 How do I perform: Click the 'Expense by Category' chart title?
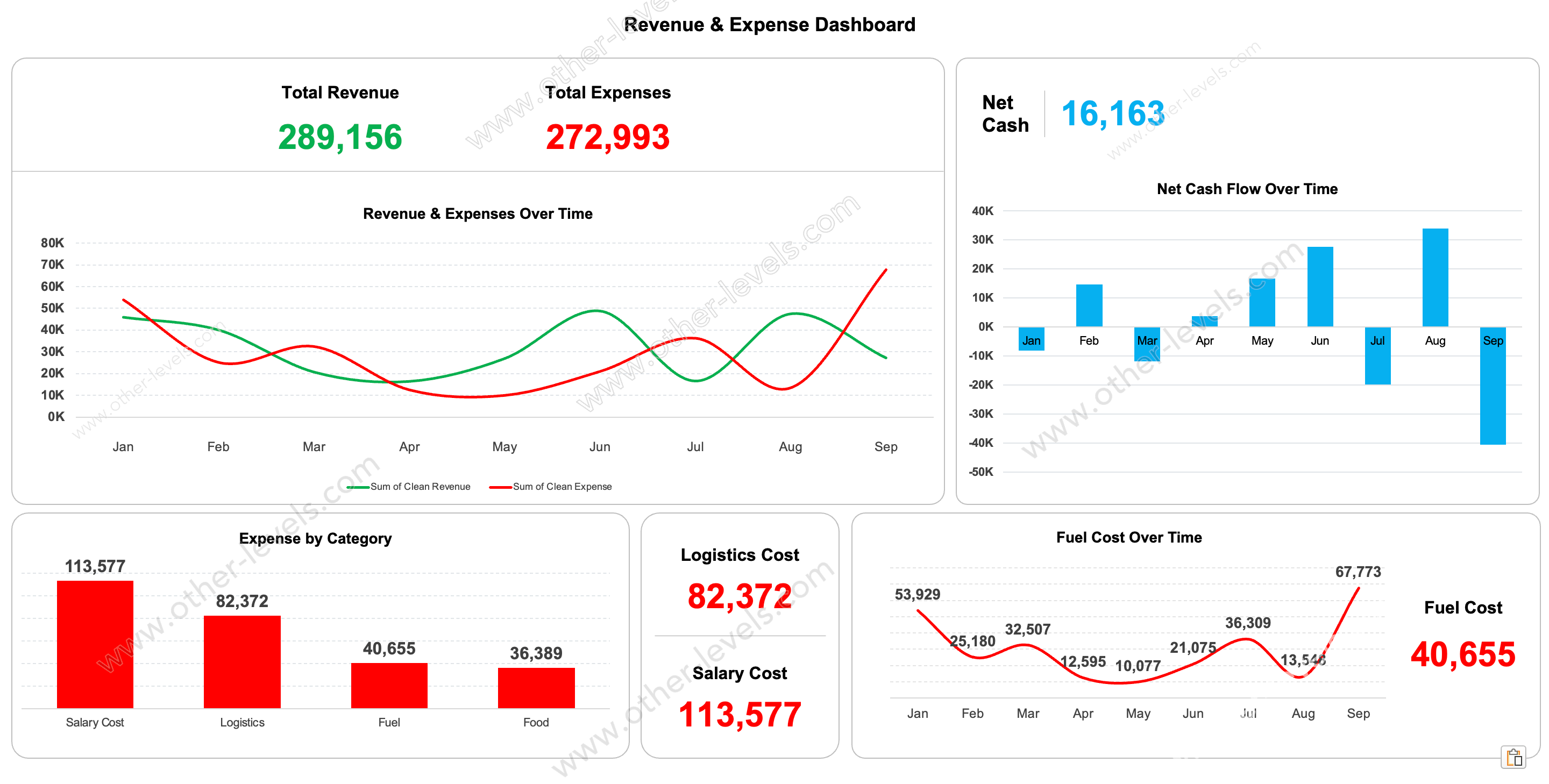pyautogui.click(x=315, y=539)
